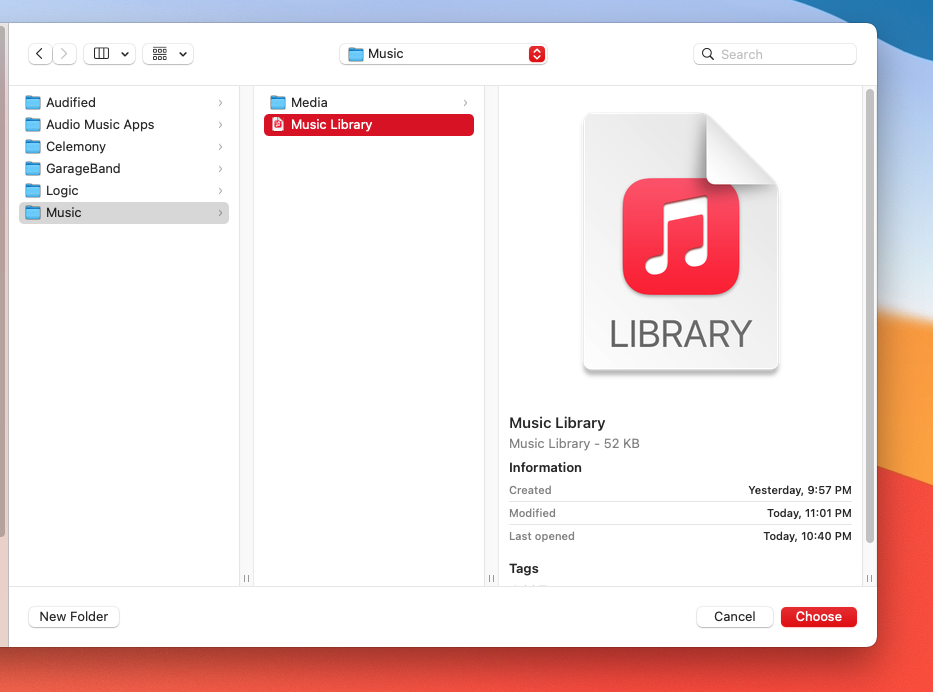Viewport: 933px width, 692px height.
Task: Click the New Folder button
Action: click(74, 617)
